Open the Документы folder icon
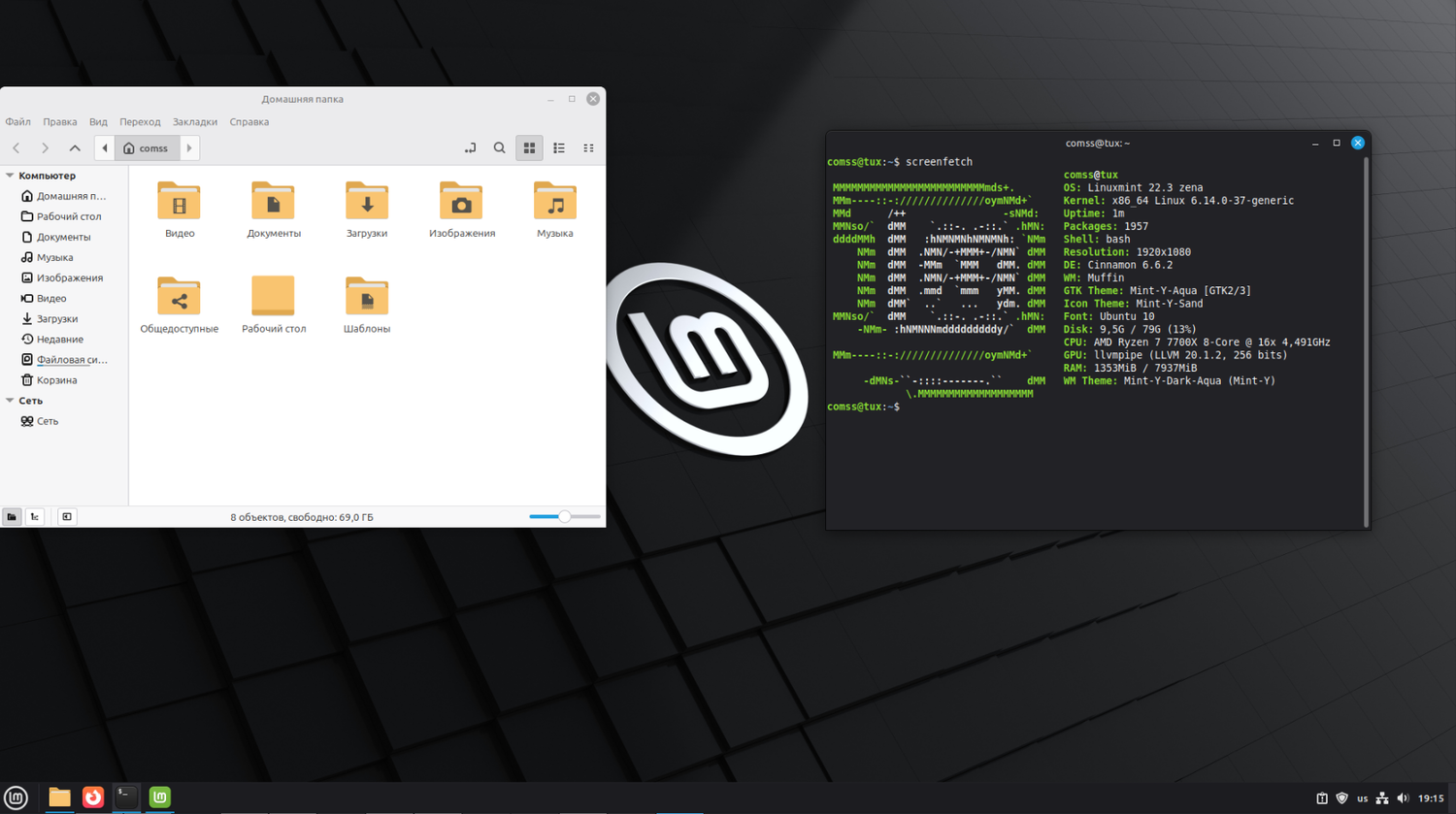Screen dimensions: 1456x814 pos(273,202)
